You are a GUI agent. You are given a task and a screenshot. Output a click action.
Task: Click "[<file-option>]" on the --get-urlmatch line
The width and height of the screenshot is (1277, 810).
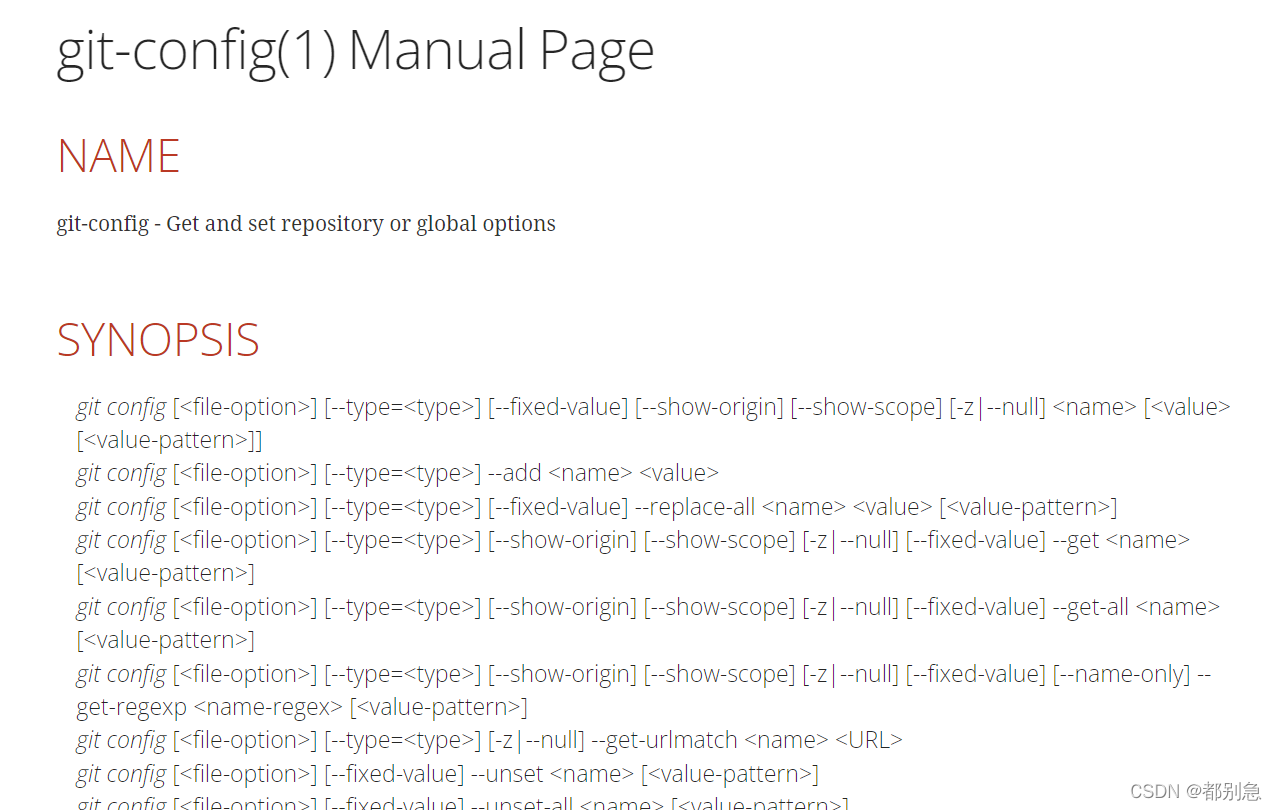[x=245, y=741]
